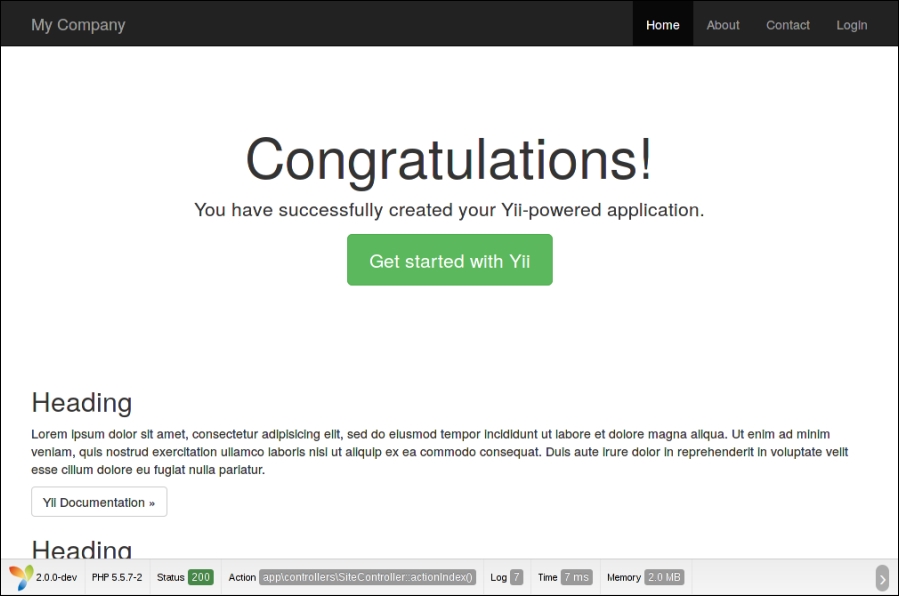Click the second Heading title above the toolbar
The height and width of the screenshot is (596, 899).
click(x=81, y=549)
